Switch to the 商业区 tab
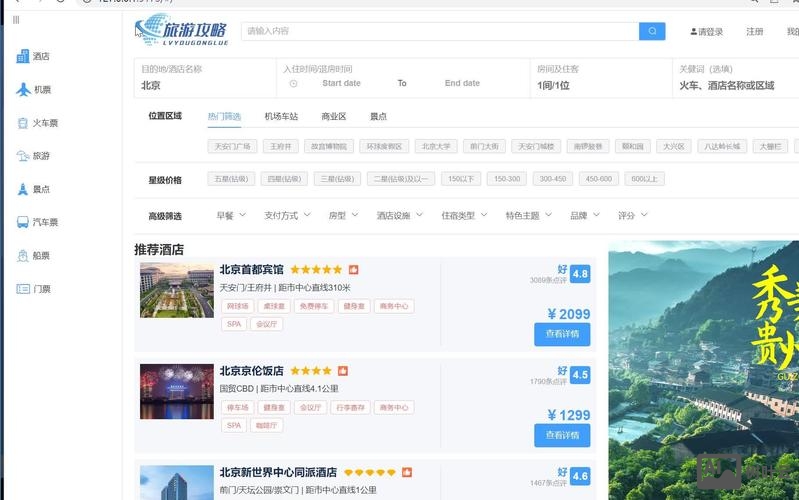 334,116
